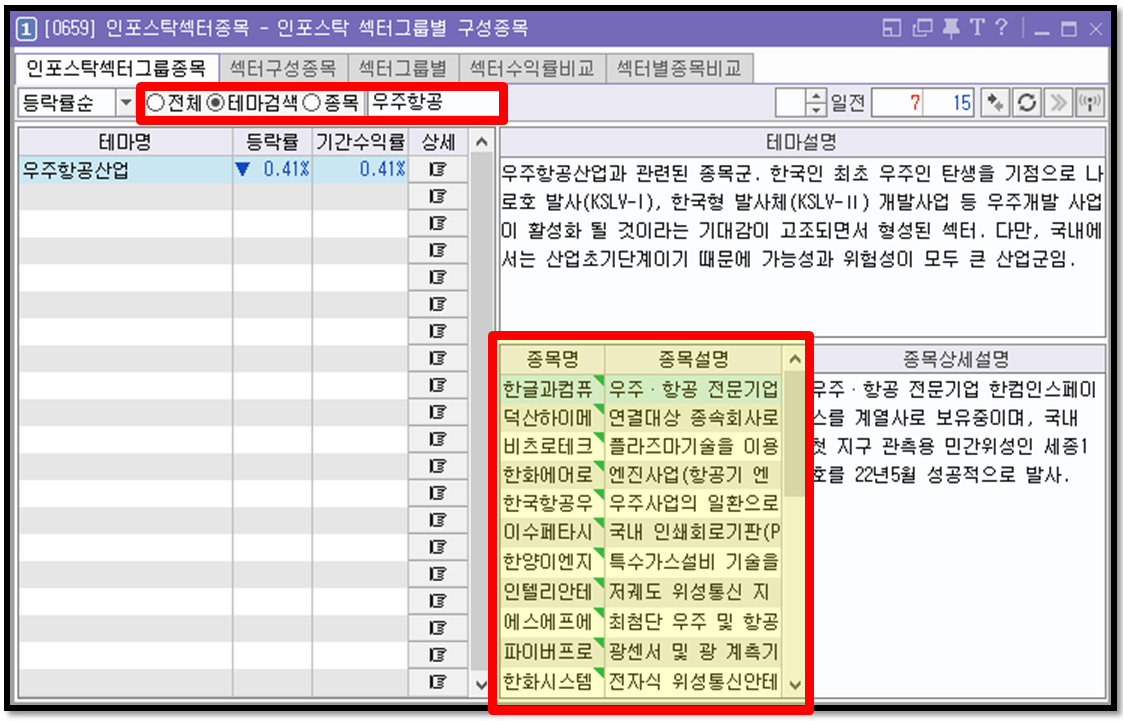
Task: Click description '엔진사업(항공기 엔'
Action: (x=693, y=475)
